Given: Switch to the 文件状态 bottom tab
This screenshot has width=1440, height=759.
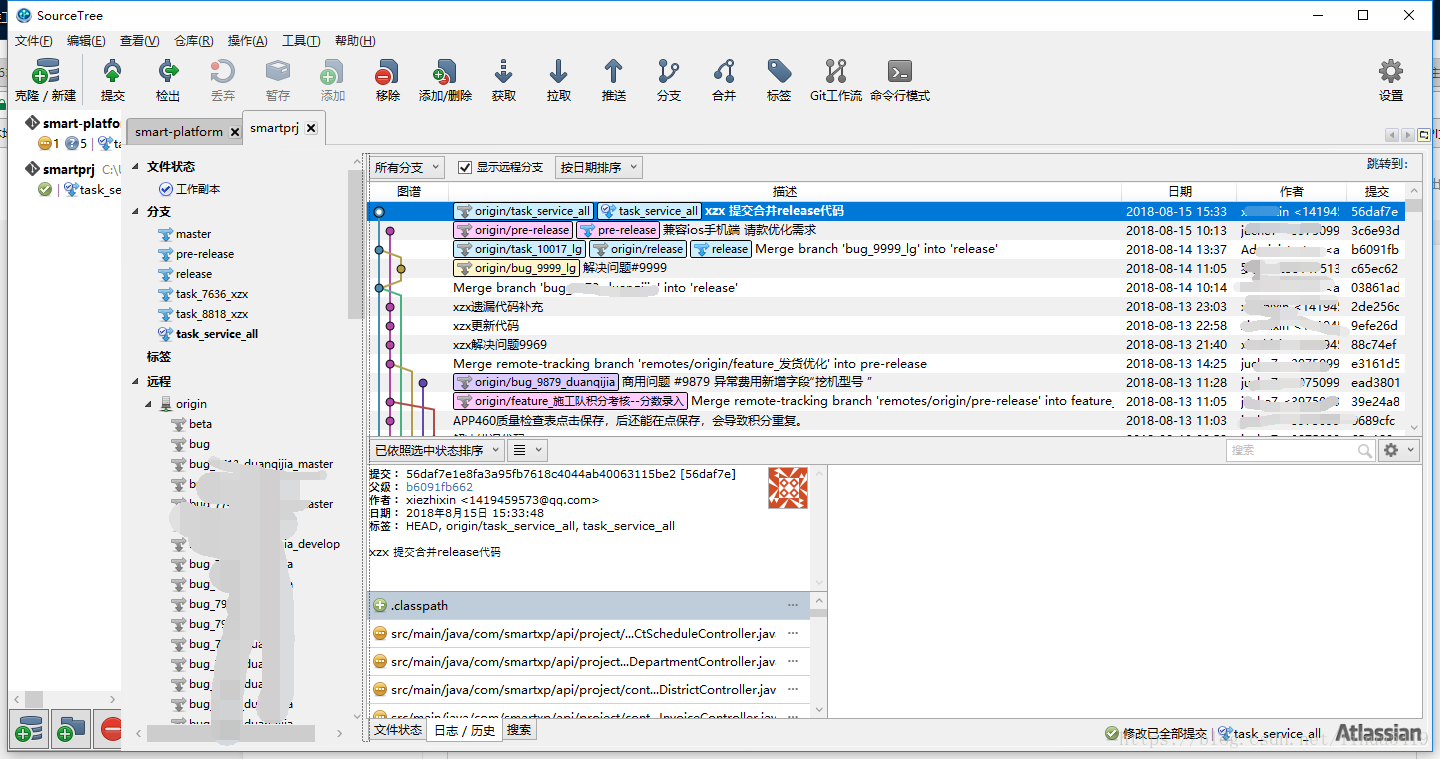Looking at the screenshot, I should (398, 730).
